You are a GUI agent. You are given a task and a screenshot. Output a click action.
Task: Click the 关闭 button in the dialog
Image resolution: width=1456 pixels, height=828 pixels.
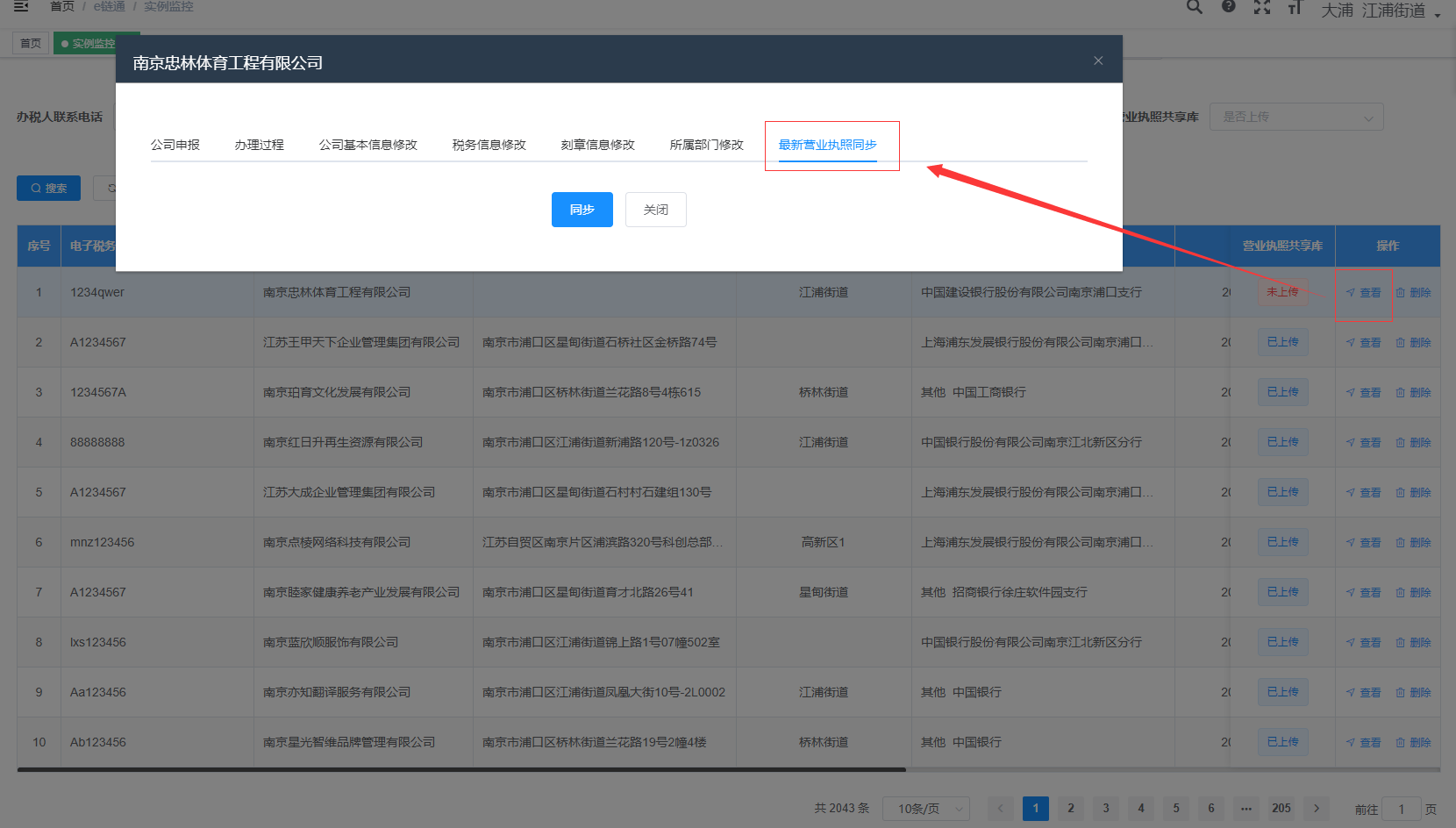pyautogui.click(x=656, y=210)
